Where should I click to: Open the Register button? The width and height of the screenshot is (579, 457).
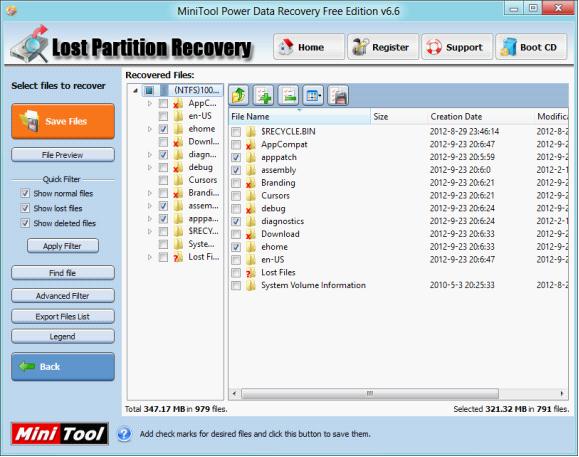(x=383, y=47)
